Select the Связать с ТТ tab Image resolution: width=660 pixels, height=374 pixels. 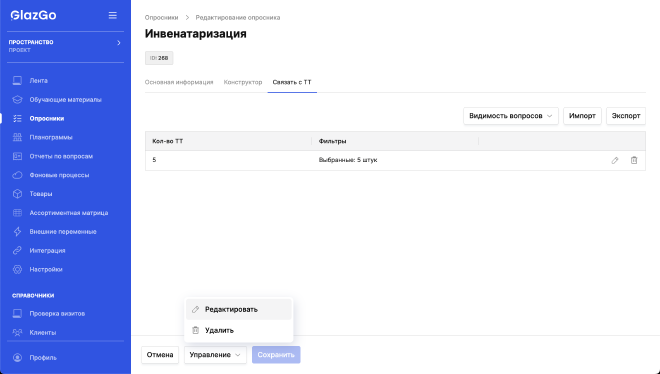coord(292,82)
